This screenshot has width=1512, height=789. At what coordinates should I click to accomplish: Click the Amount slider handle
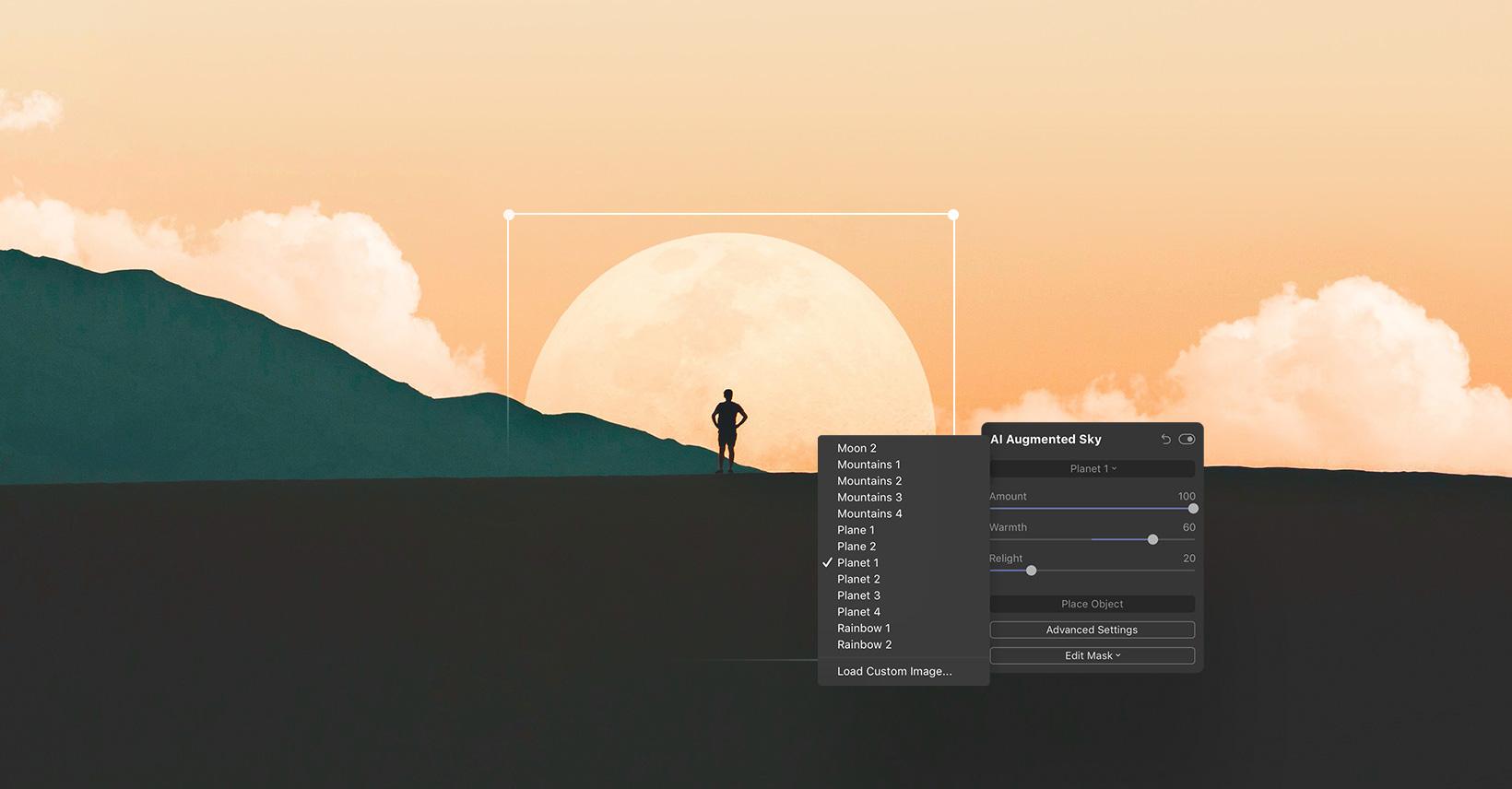(1193, 509)
